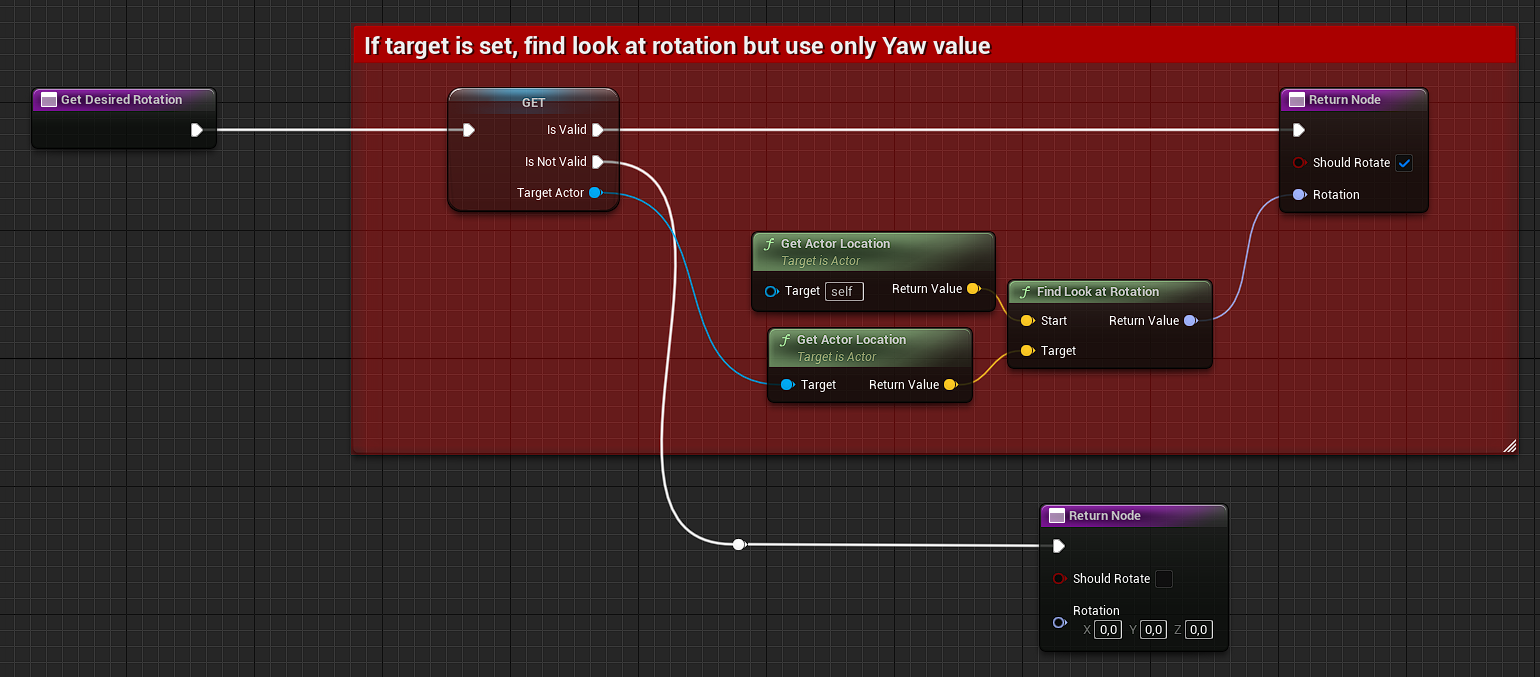The height and width of the screenshot is (677, 1540).
Task: Click the Rotation Y value field
Action: 1153,630
